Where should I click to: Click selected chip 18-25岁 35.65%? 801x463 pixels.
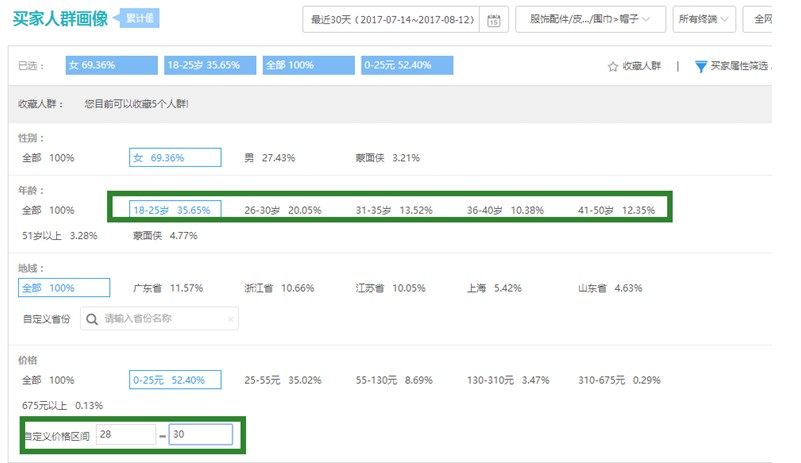(210, 65)
